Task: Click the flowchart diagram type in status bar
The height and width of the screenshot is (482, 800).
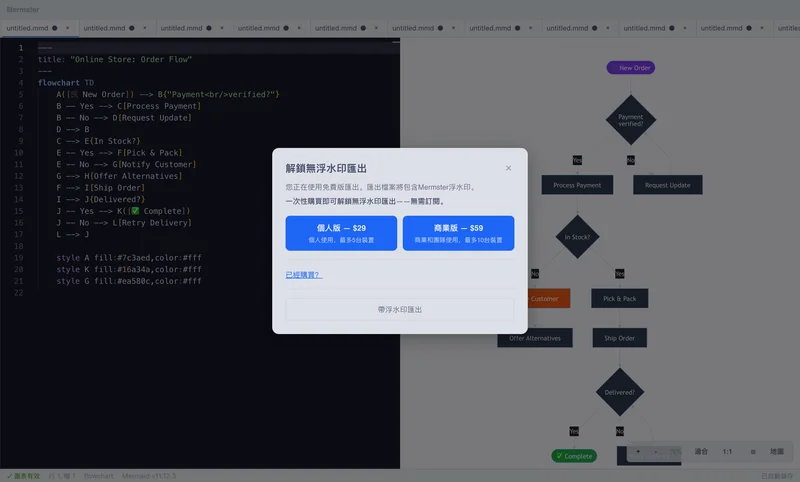Action: point(98,476)
